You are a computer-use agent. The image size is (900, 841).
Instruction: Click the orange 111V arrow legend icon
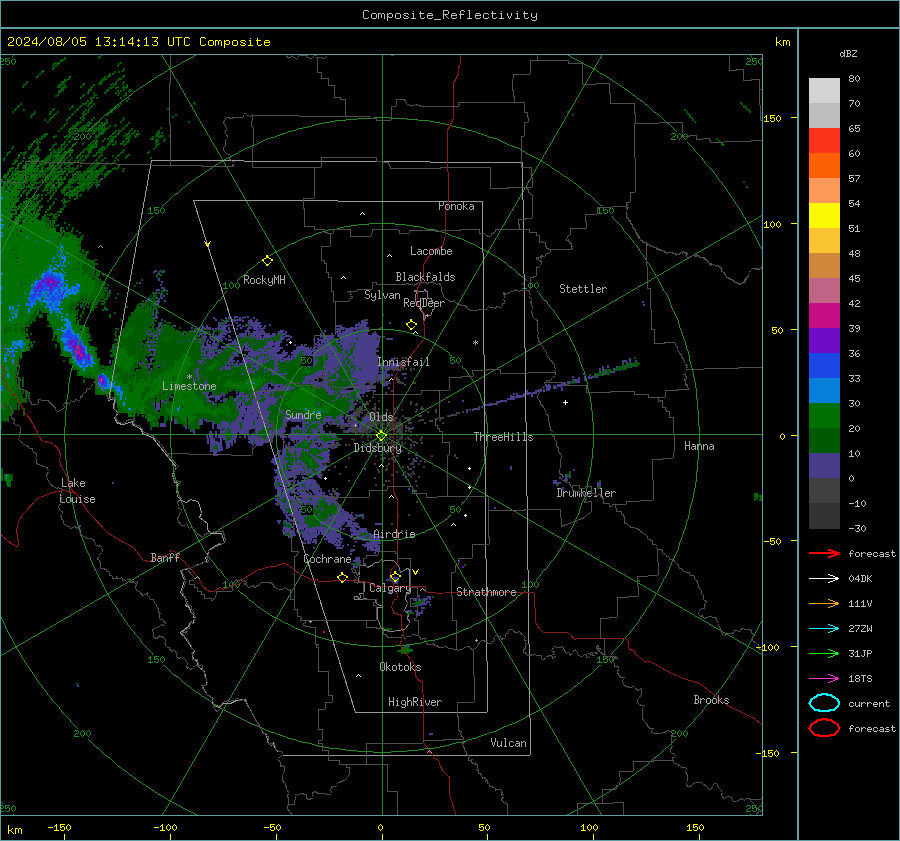tap(824, 603)
